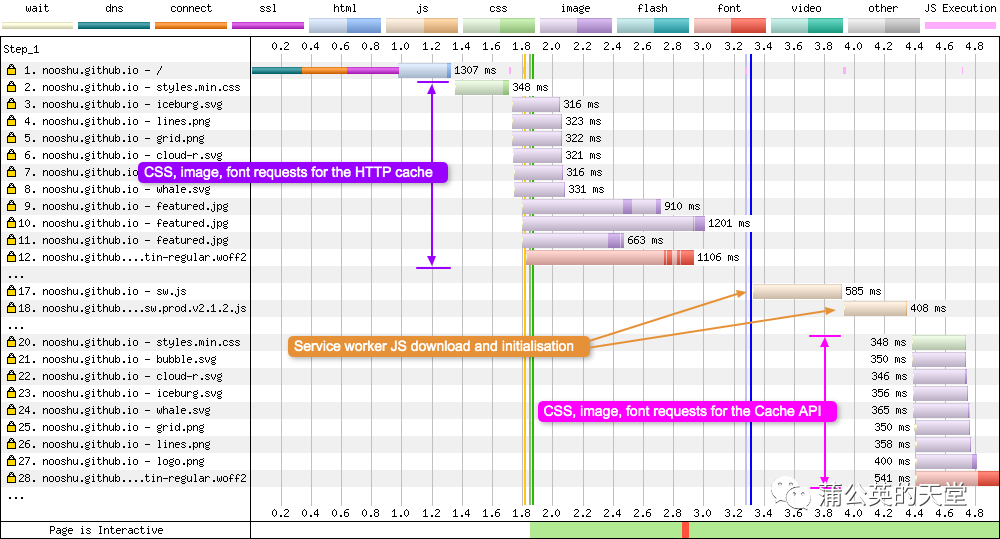Click the "400 ms" timing value on row 27
Image resolution: width=1000 pixels, height=539 pixels.
pyautogui.click(x=892, y=461)
